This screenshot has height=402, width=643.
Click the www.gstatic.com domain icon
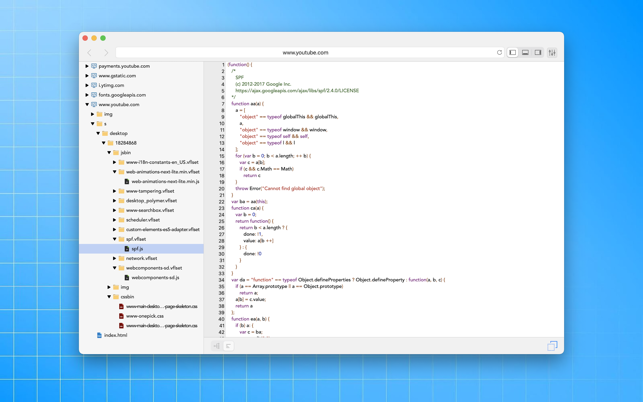click(x=94, y=75)
